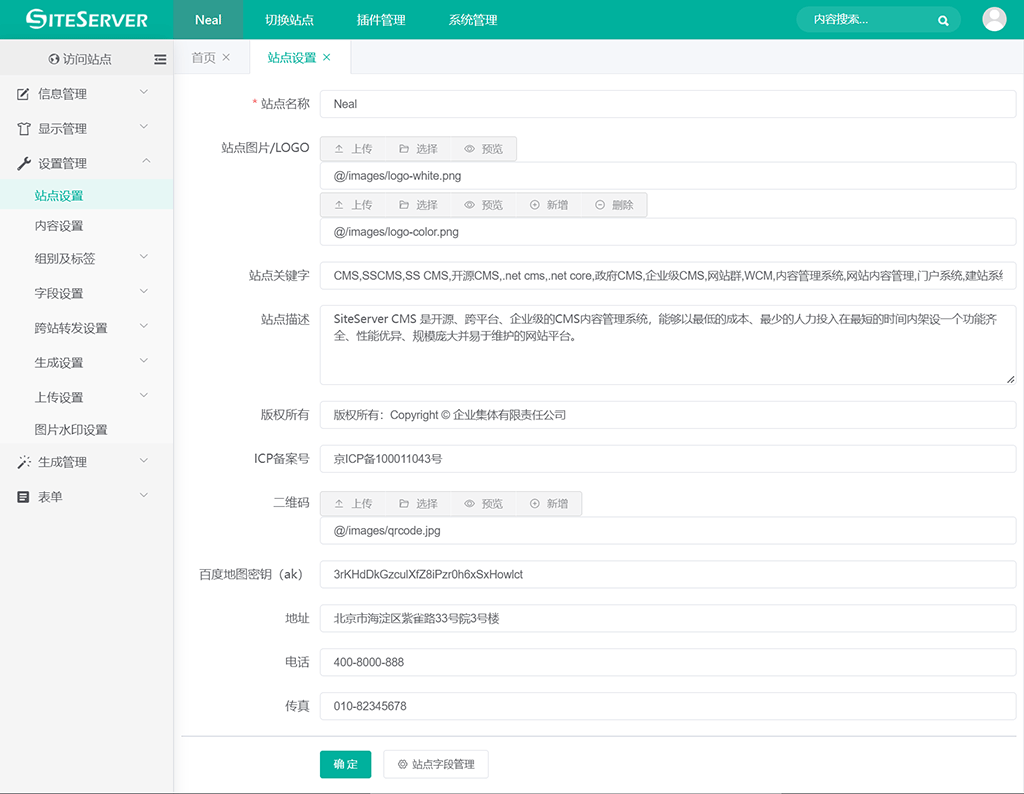Image resolution: width=1024 pixels, height=794 pixels.
Task: Open the 插件管理 top menu
Action: [x=381, y=20]
